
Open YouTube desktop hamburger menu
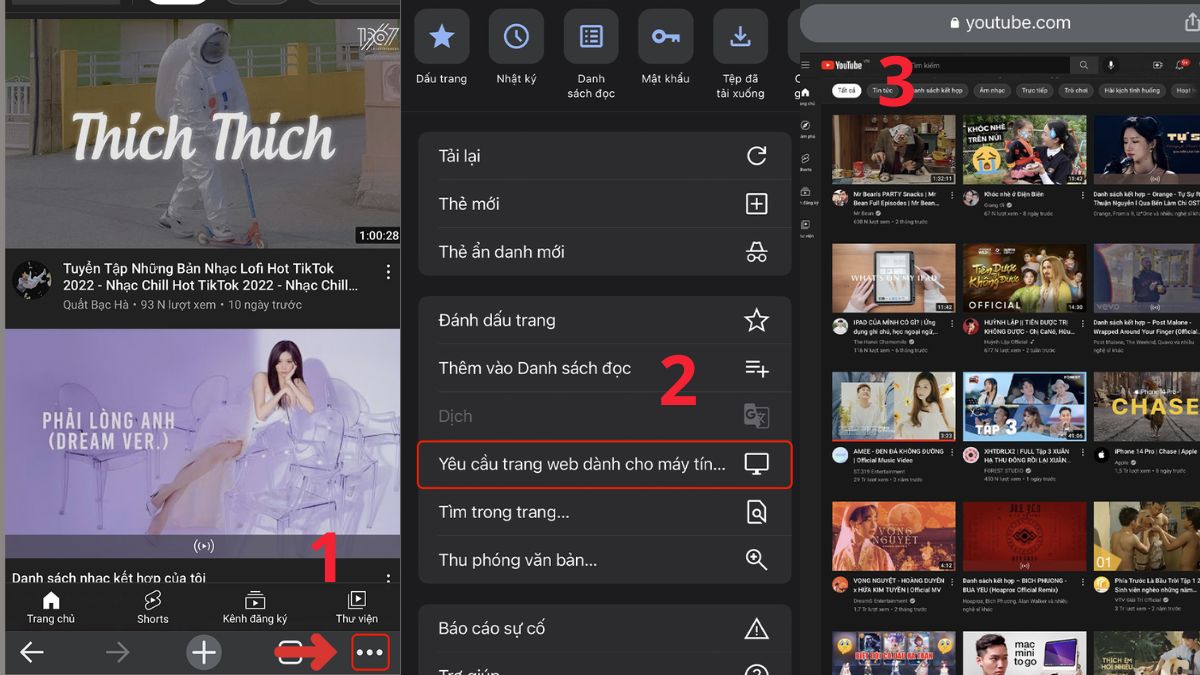click(806, 66)
